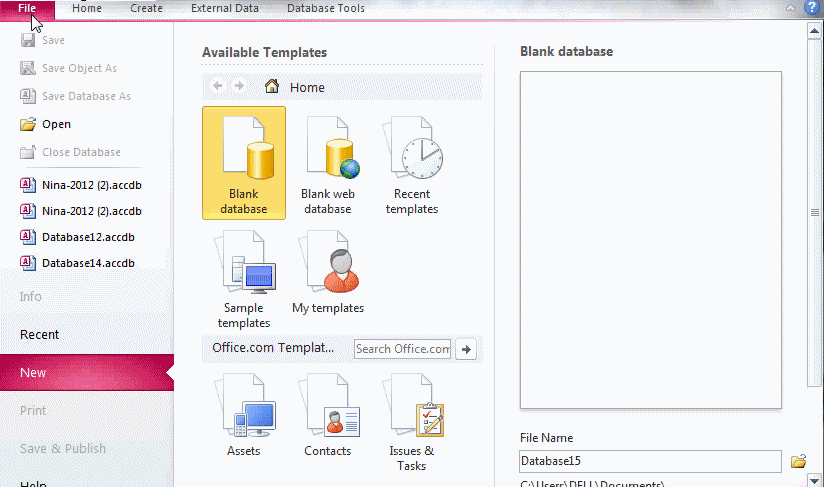Screen dimensions: 824x487
Task: Click the templates Forward arrow
Action: click(x=239, y=86)
